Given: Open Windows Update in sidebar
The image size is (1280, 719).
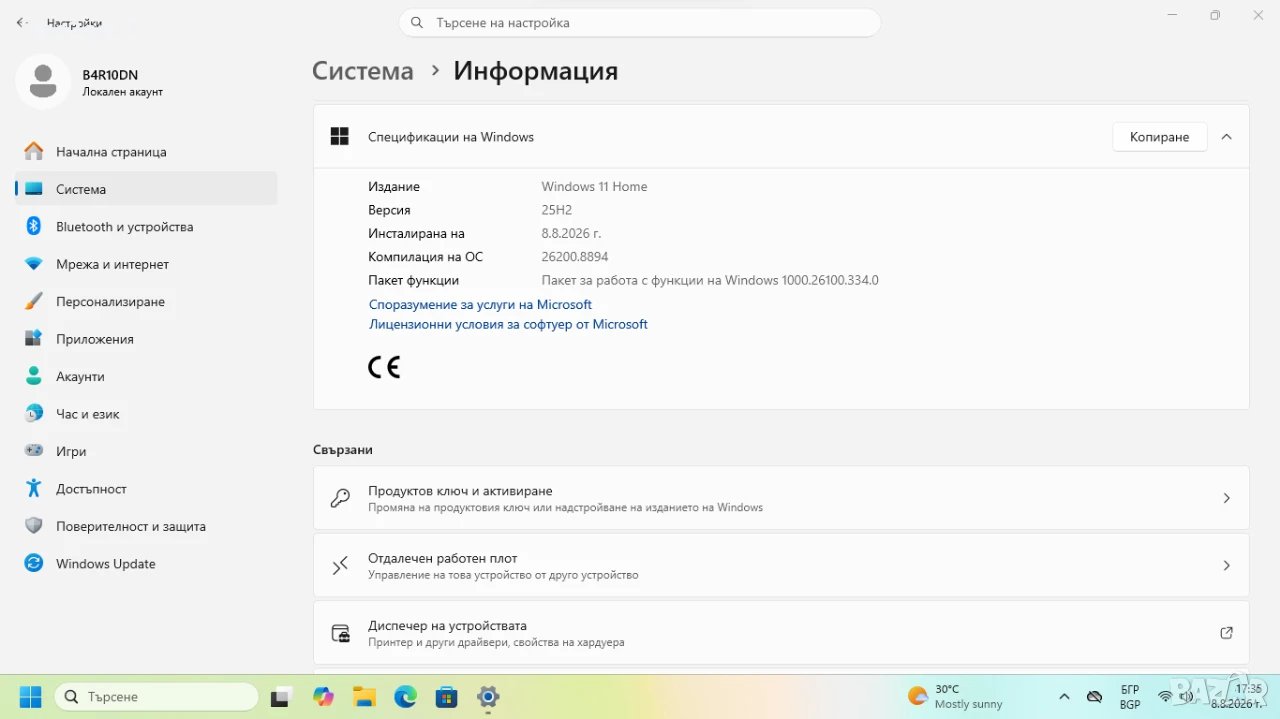Looking at the screenshot, I should (x=146, y=564).
